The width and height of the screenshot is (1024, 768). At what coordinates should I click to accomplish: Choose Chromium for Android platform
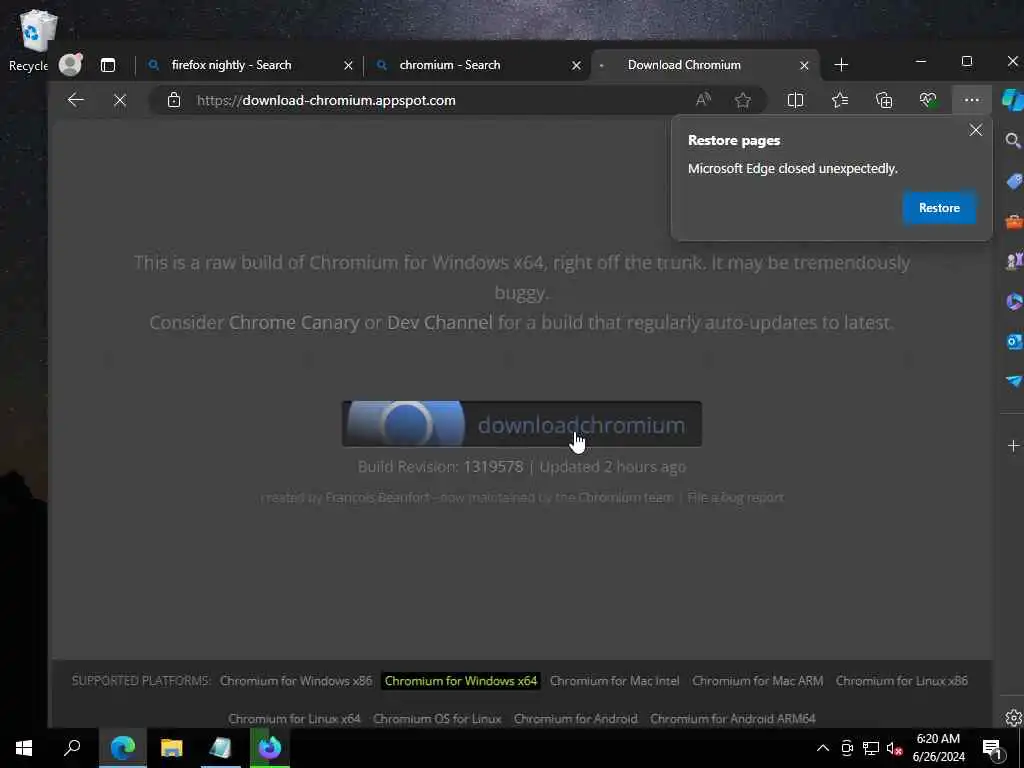point(575,718)
